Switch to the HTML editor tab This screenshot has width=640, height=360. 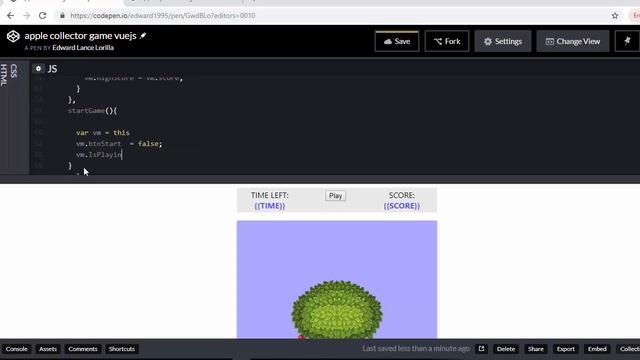pyautogui.click(x=4, y=75)
